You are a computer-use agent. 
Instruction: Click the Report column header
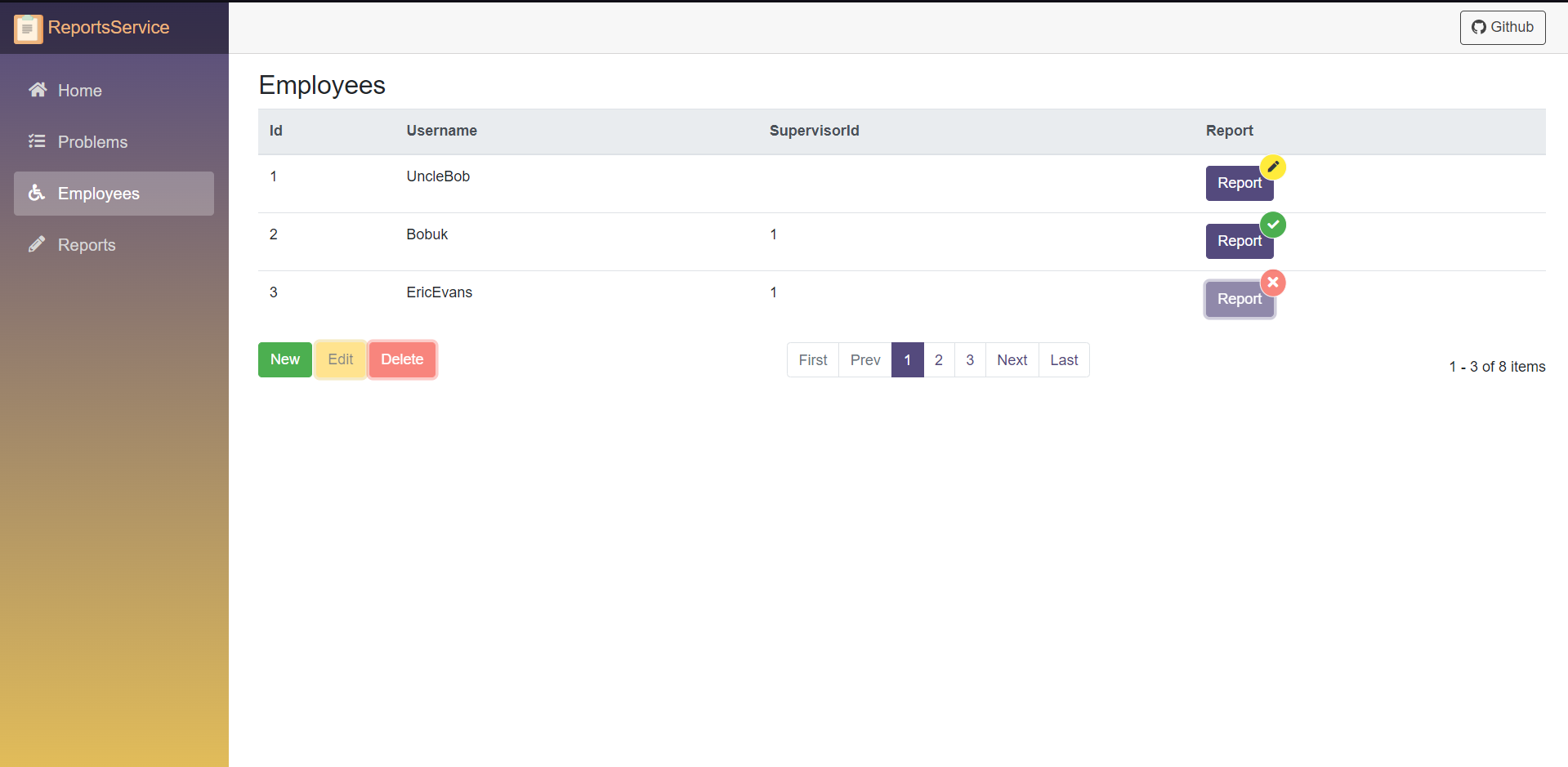point(1230,131)
